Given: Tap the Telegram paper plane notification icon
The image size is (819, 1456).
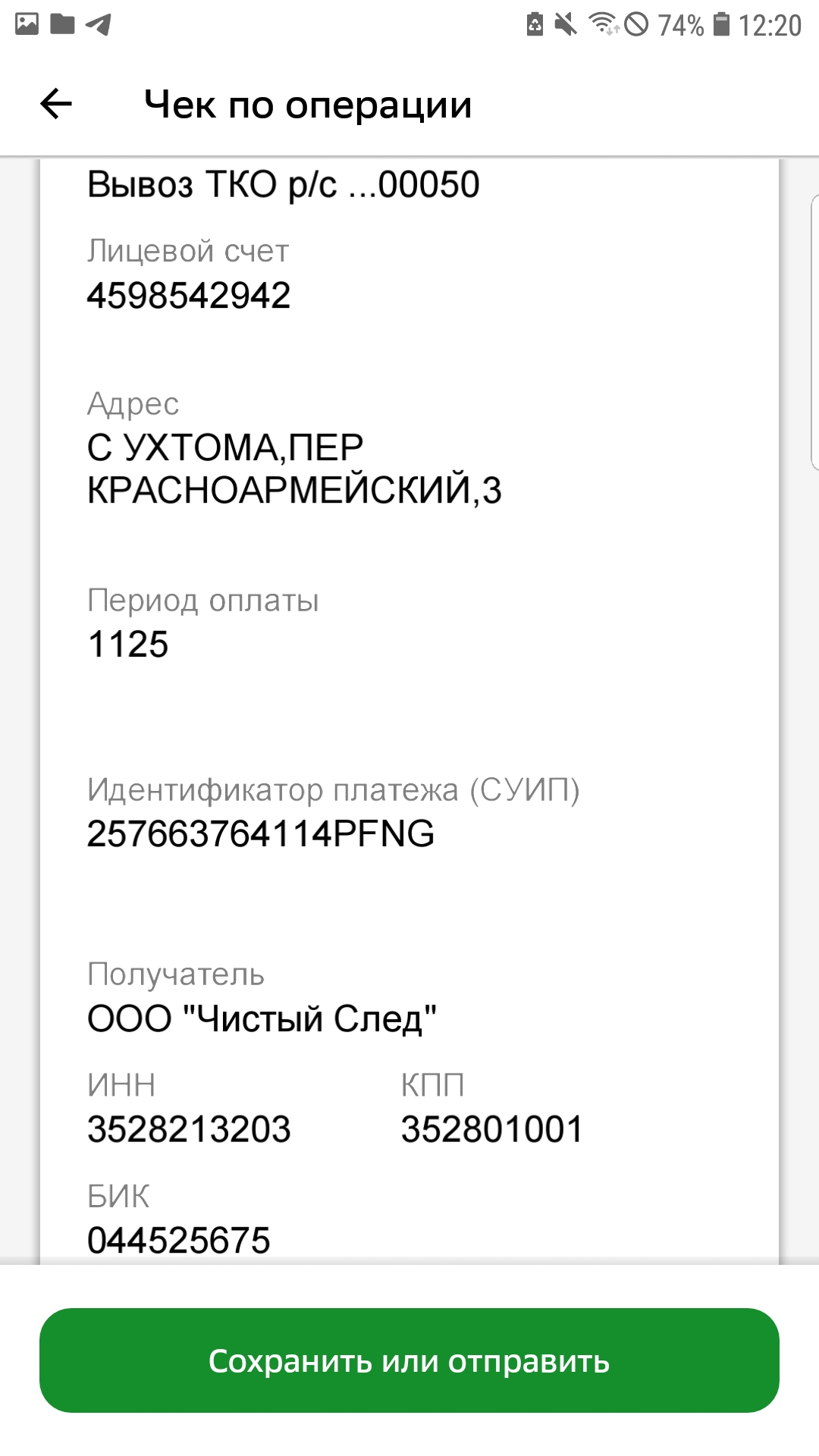Looking at the screenshot, I should coord(99,24).
